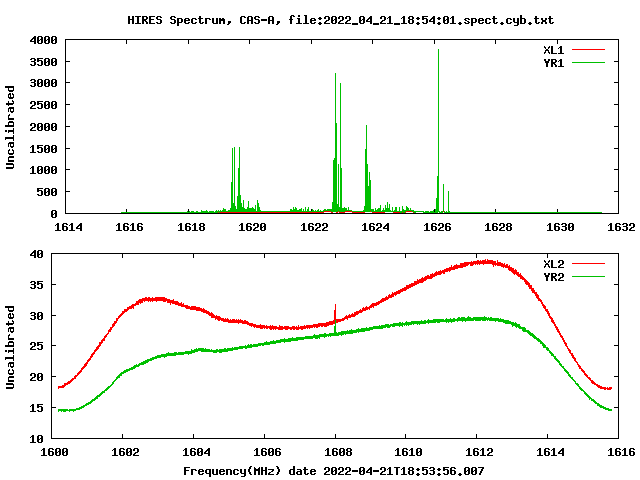Click the 40 y-axis tick label
Screen dimensions: 640x480
coord(36,254)
